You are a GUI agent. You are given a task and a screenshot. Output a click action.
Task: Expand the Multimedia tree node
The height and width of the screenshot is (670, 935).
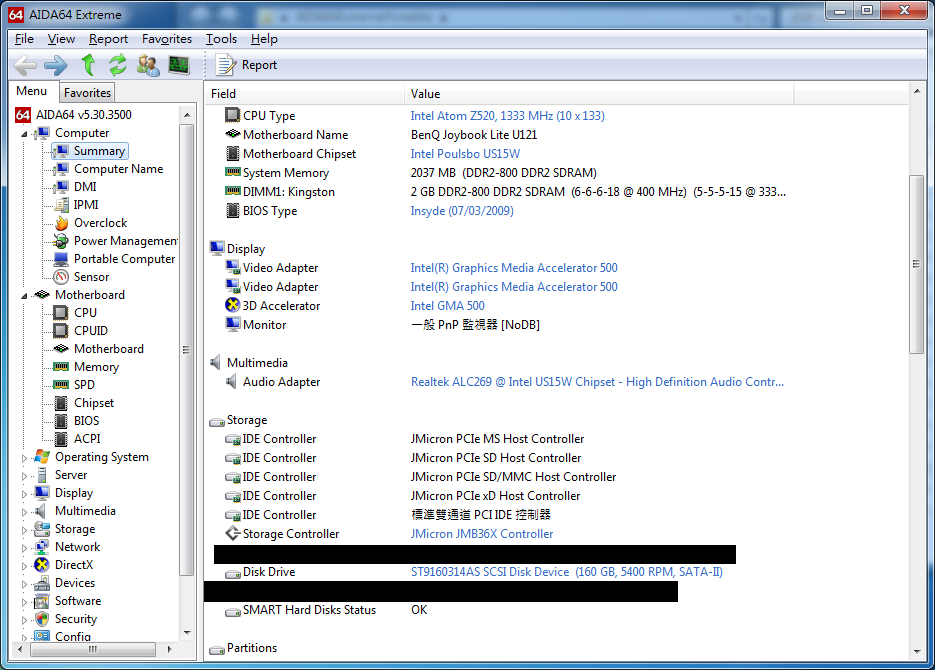point(24,512)
